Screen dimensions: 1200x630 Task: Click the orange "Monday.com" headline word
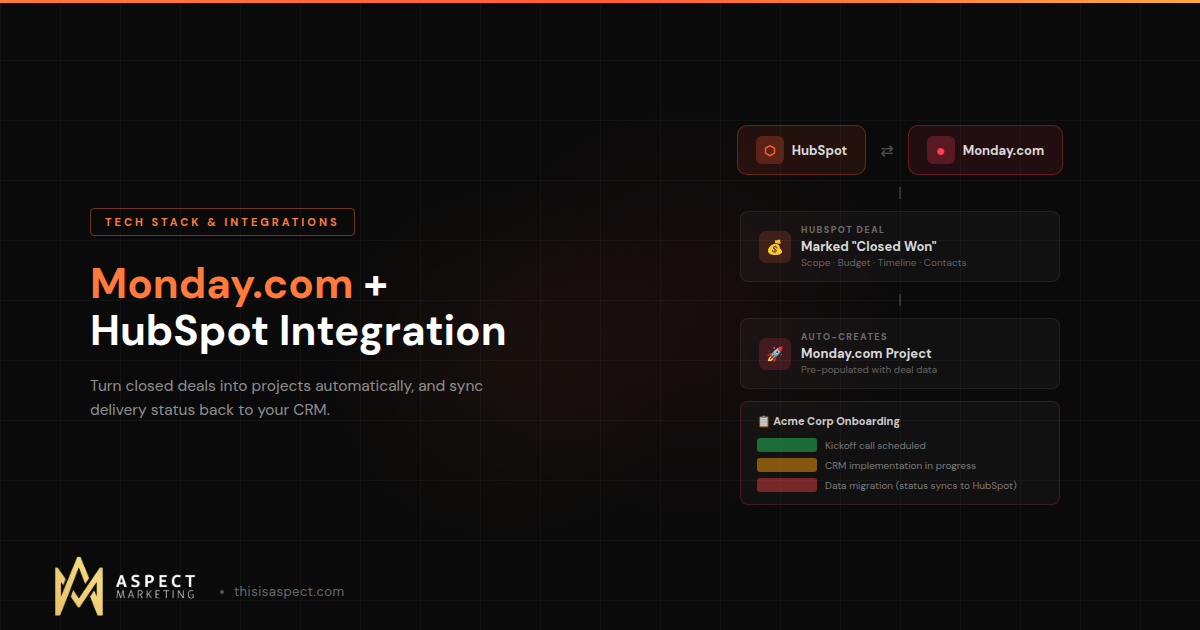pos(222,284)
